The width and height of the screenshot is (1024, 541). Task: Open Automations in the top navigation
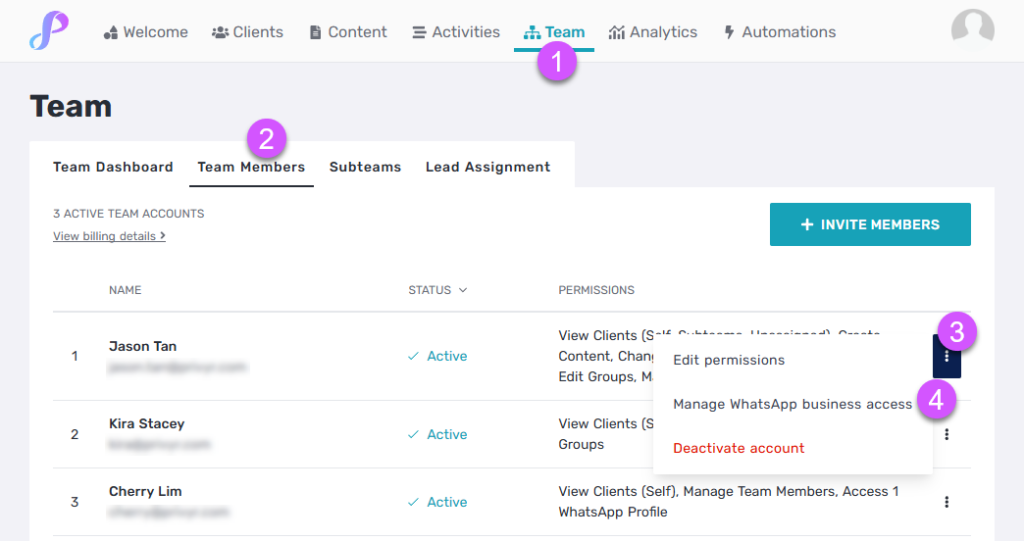780,32
